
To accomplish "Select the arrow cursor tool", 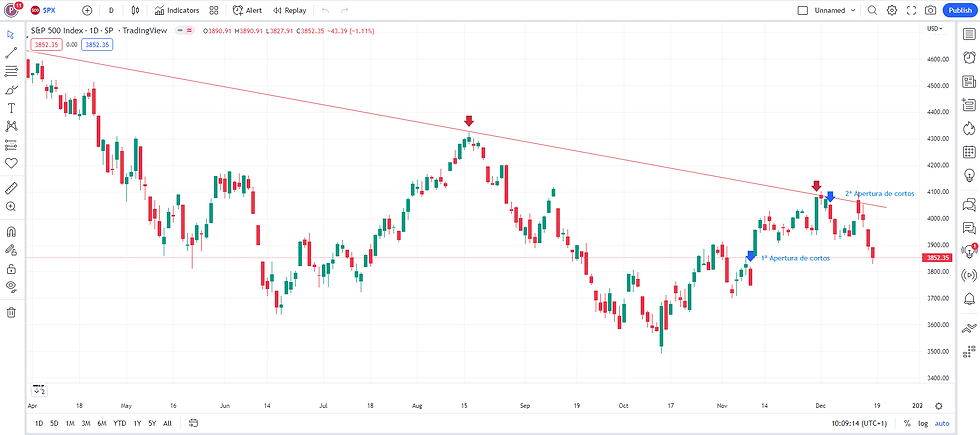I will 11,34.
